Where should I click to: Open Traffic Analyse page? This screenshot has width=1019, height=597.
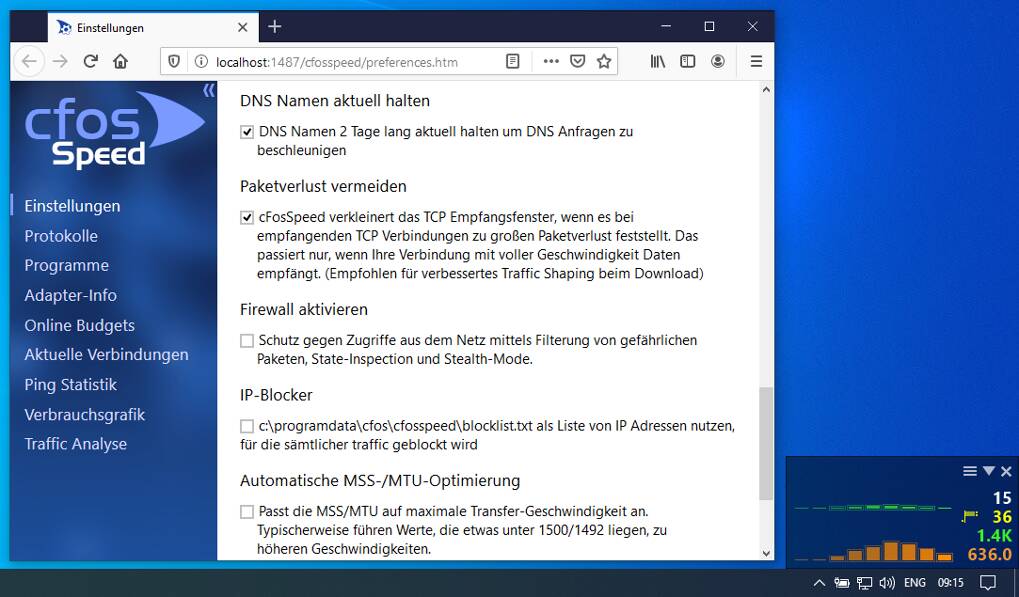[x=75, y=444]
